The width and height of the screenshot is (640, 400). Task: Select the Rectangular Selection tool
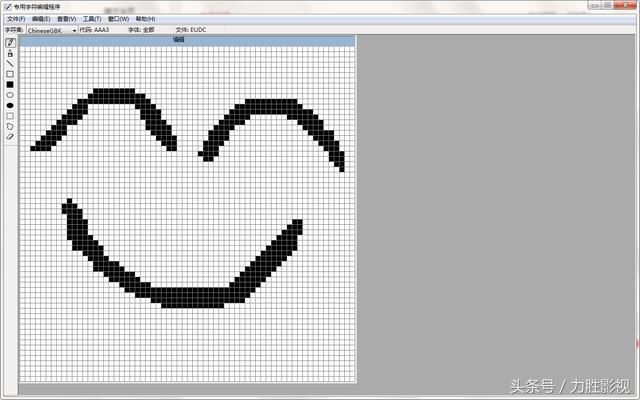point(10,116)
